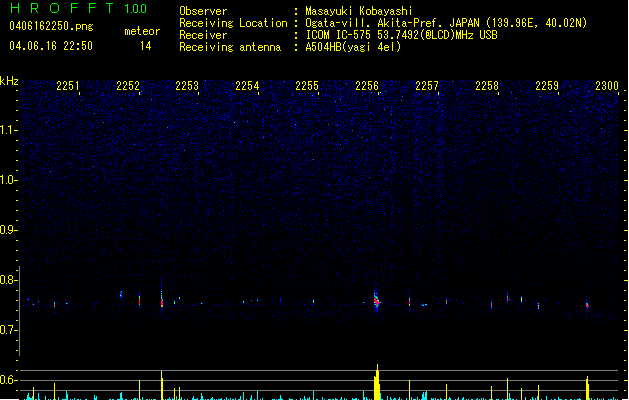Click the 'meteor' label
The height and width of the screenshot is (400, 629).
(142, 31)
